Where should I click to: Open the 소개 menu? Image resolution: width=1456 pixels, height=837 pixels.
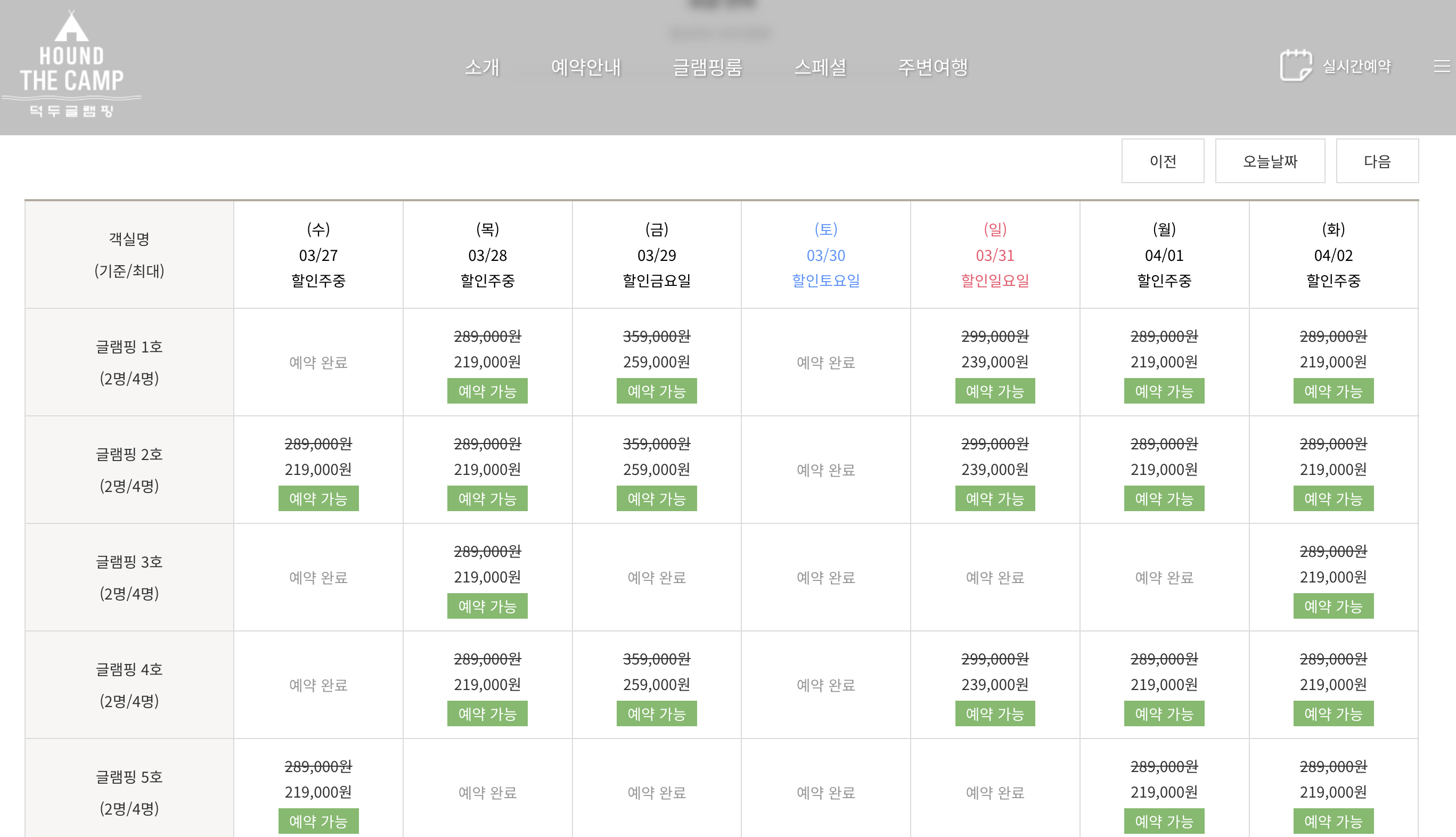481,67
